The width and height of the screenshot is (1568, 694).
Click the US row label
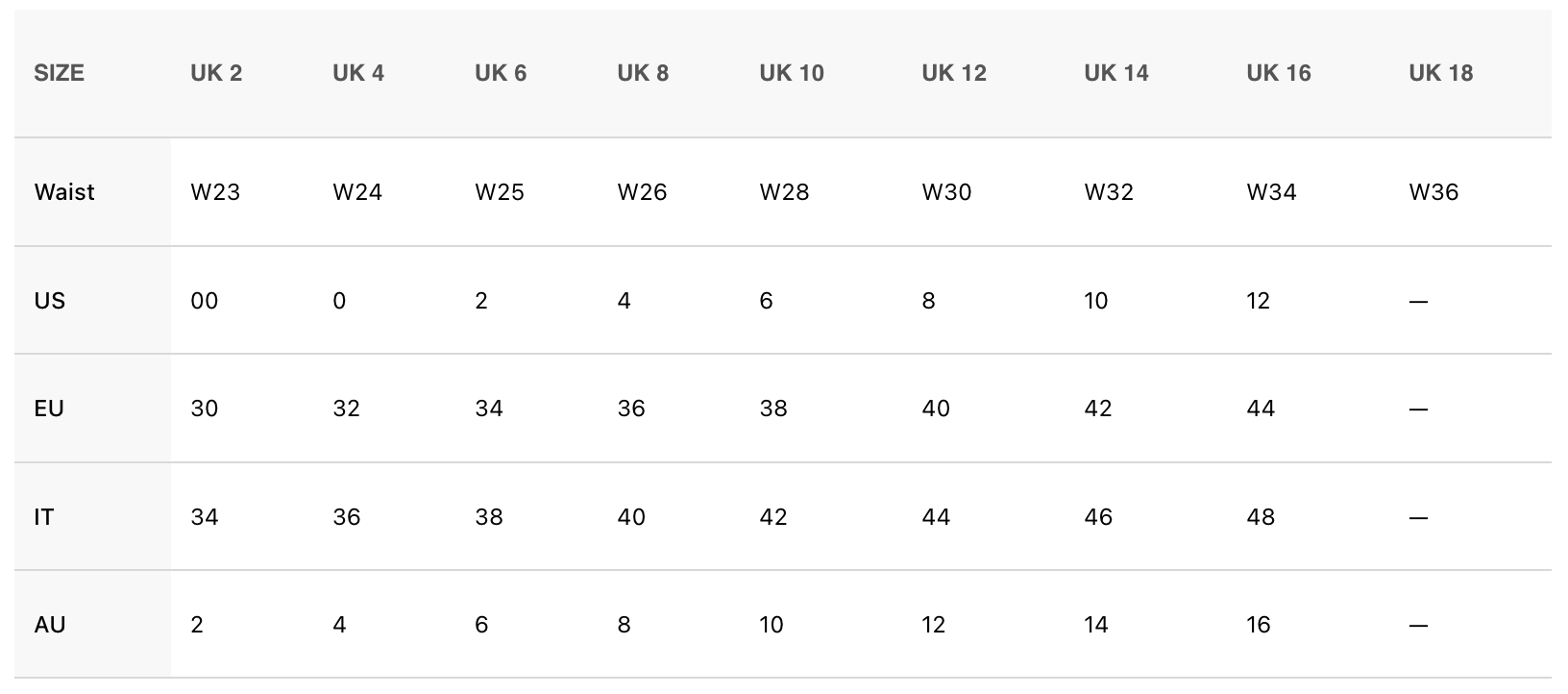tap(50, 301)
